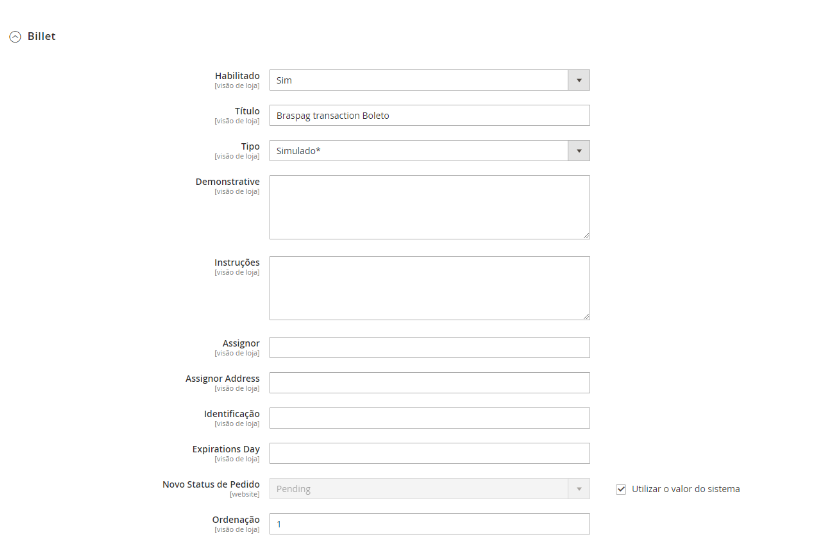Click the Ordenação input field
Viewport: 818px width, 544px height.
(429, 524)
